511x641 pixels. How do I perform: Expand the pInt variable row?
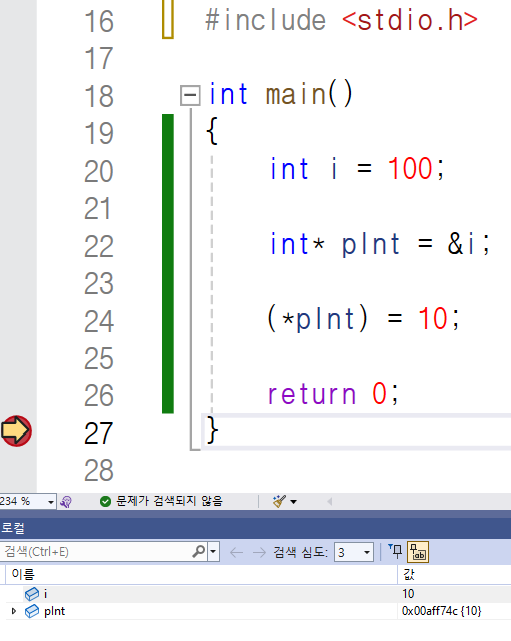pos(13,612)
